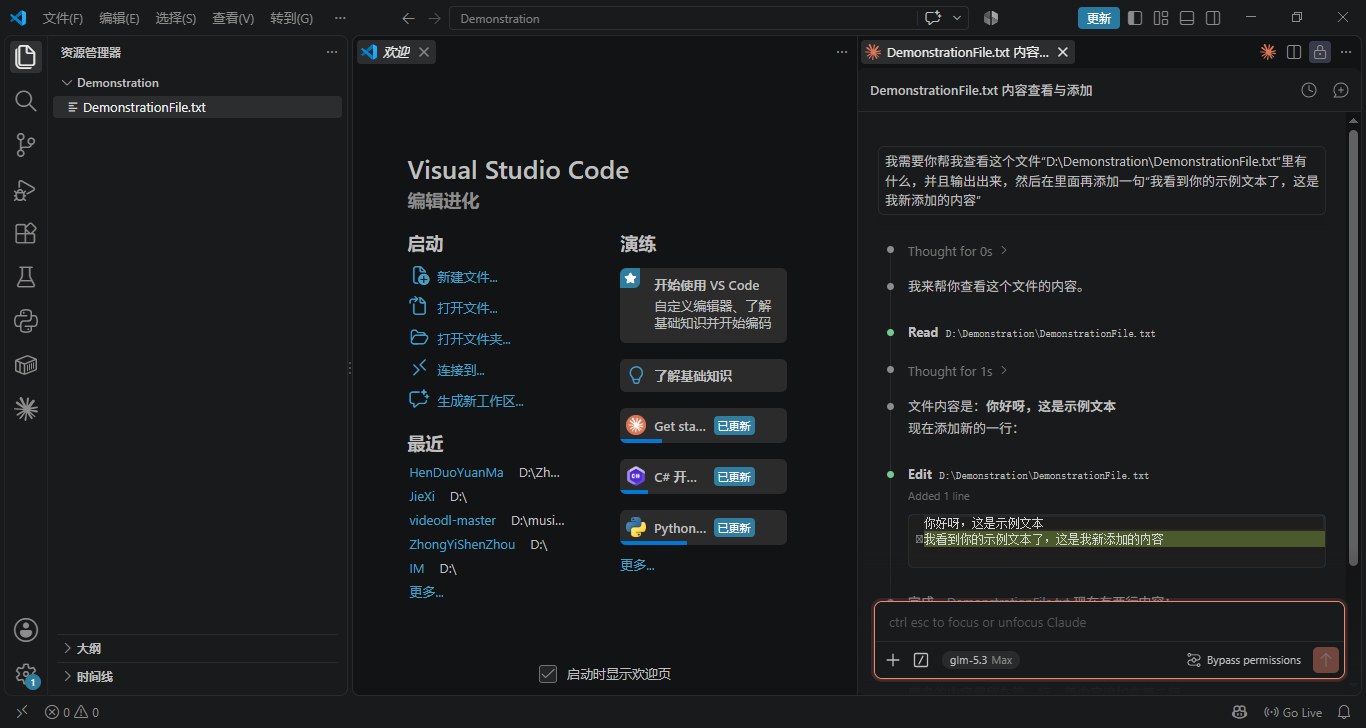
Task: Open errors and warnings status indicator
Action: click(x=72, y=713)
